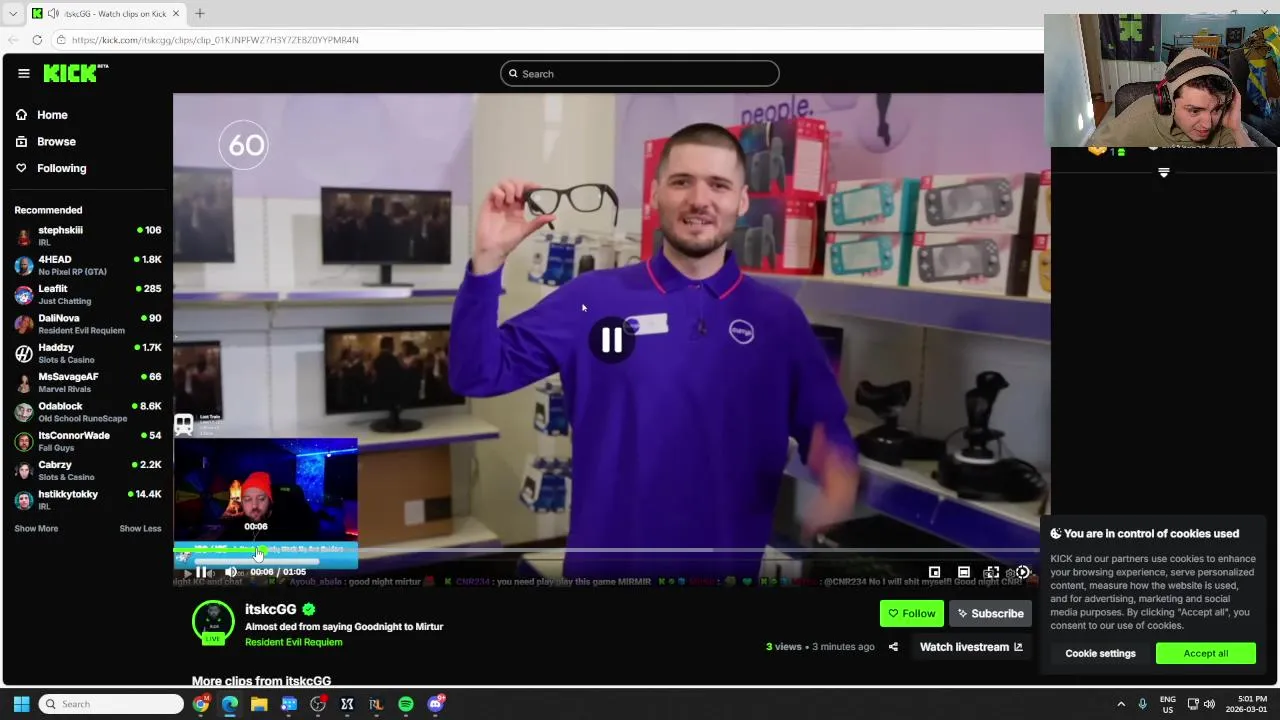Open Haddzy's channel in Recommended
This screenshot has height=720, width=1280.
click(x=88, y=353)
